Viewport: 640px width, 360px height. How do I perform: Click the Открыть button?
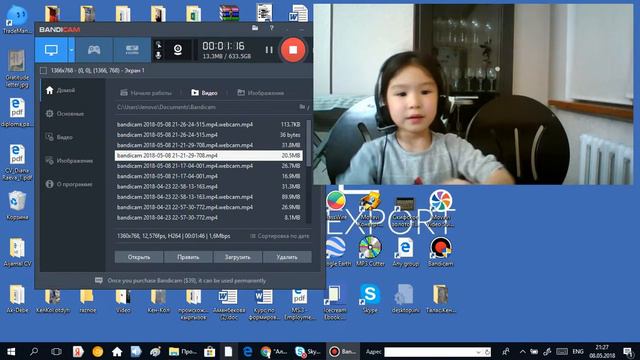(139, 257)
